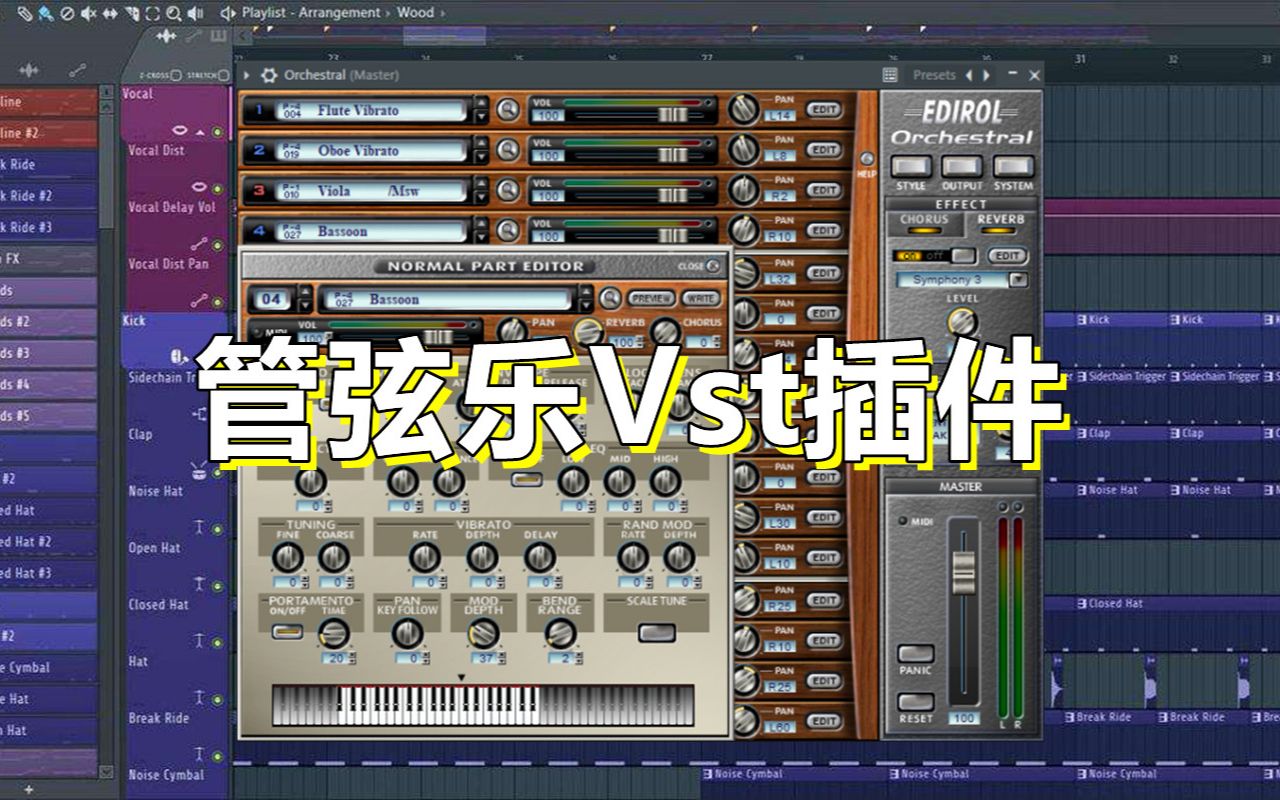Click the Vocal Delay Vol automation icon

[x=200, y=243]
